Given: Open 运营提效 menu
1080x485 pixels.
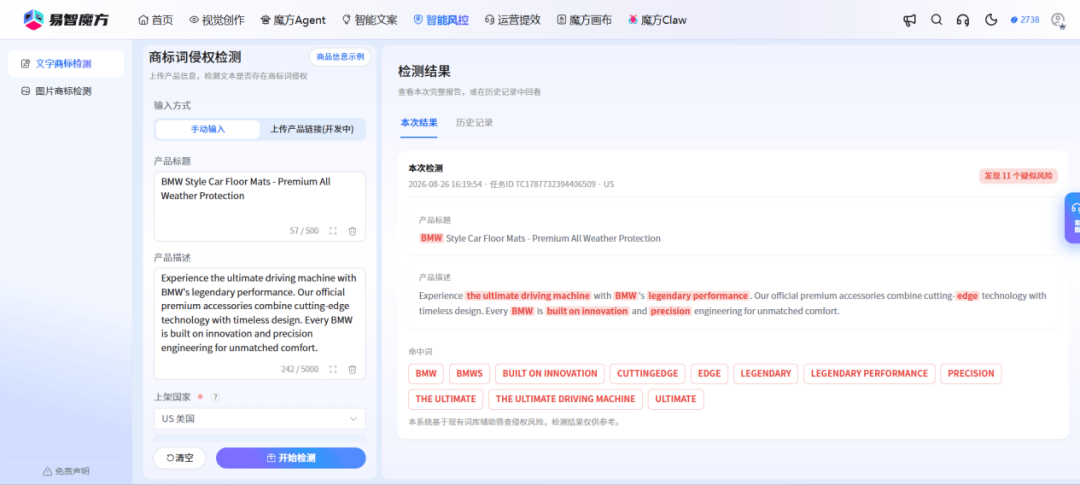Looking at the screenshot, I should click(512, 20).
